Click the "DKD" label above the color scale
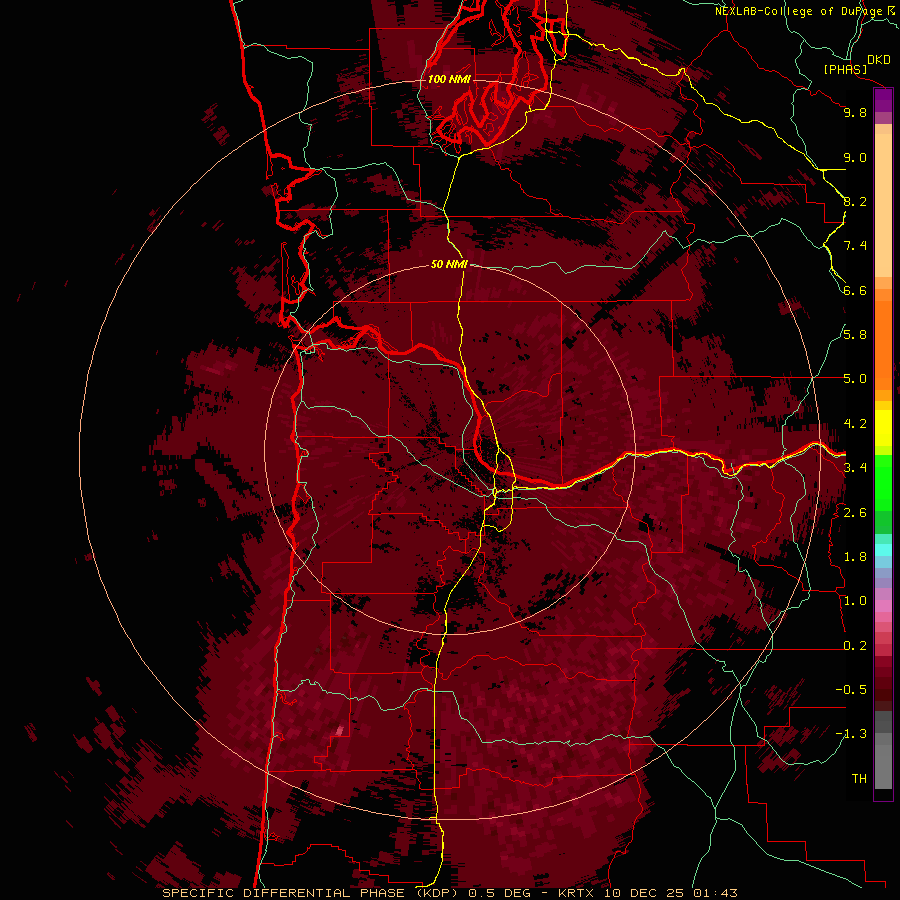This screenshot has height=900, width=900. (x=879, y=60)
